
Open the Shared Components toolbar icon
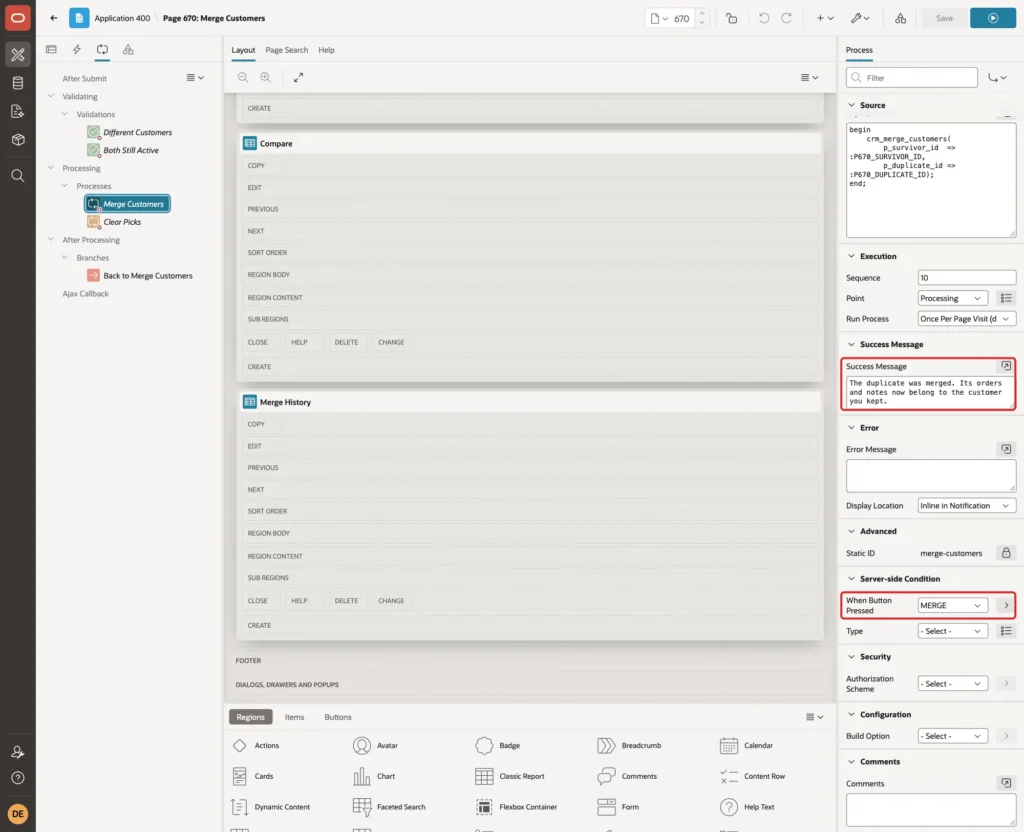(900, 18)
